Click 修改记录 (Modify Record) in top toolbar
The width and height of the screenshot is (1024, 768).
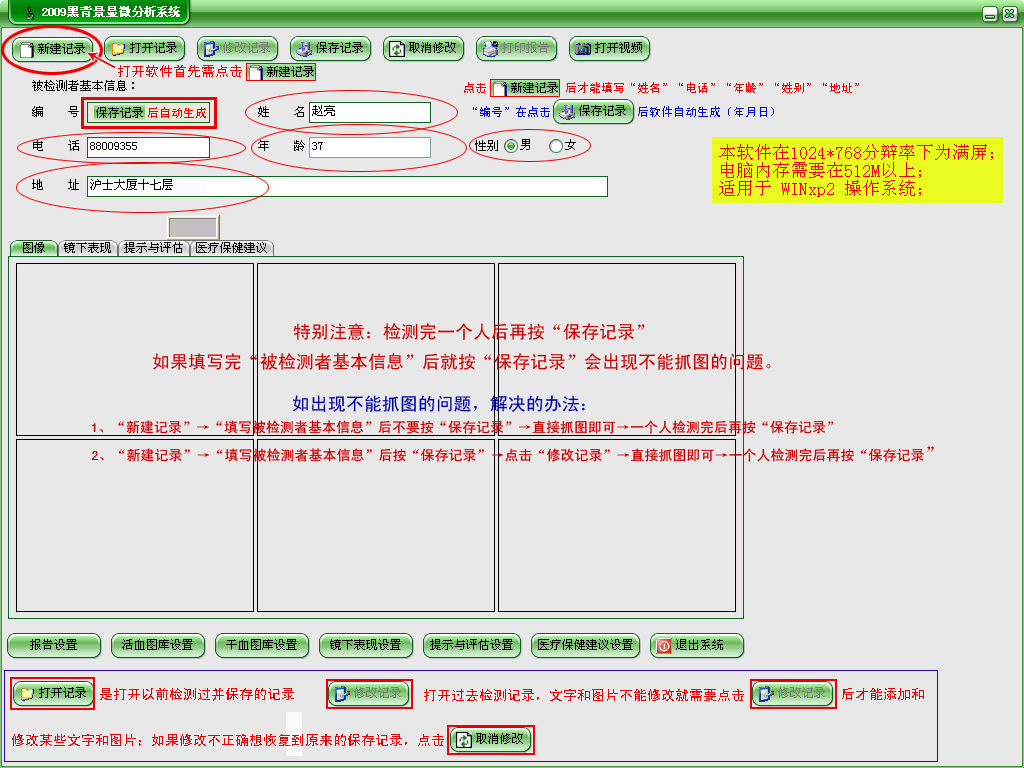pos(237,48)
